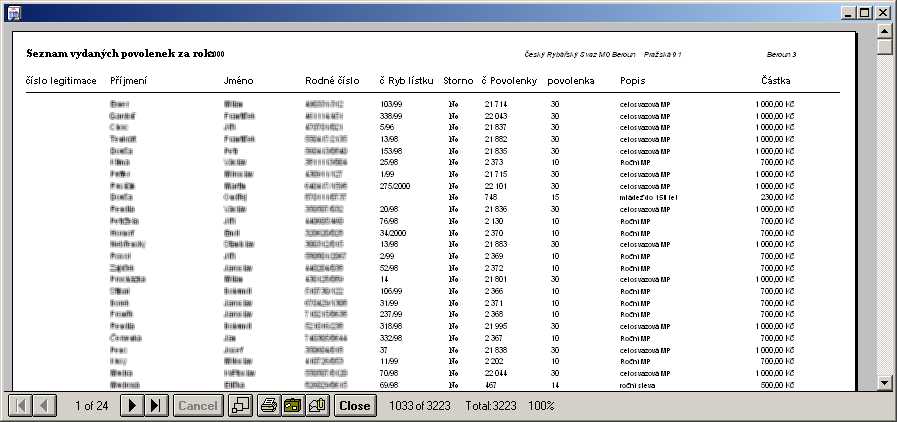Open the window system menu icon
Screen dimensions: 897x422
tap(13, 12)
